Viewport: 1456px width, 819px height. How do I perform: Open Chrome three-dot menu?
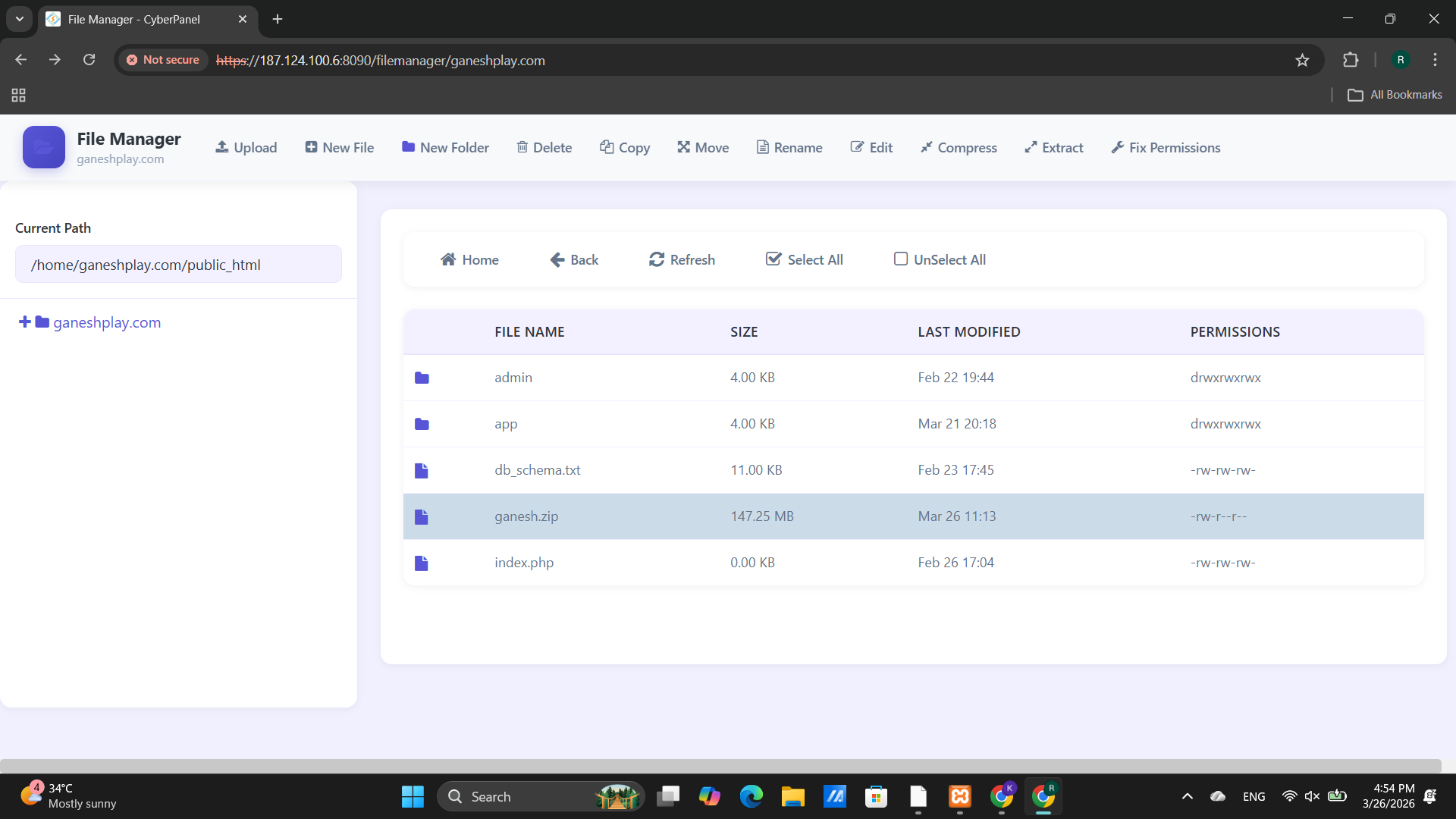coord(1435,60)
